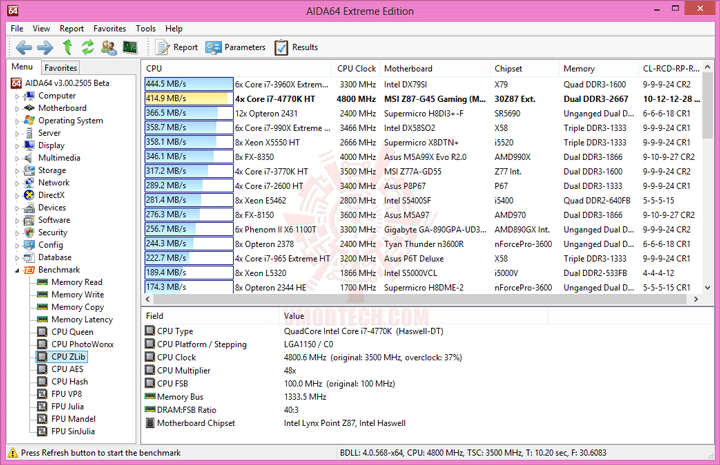Open the Favorites menu
The width and height of the screenshot is (720, 465).
point(110,28)
